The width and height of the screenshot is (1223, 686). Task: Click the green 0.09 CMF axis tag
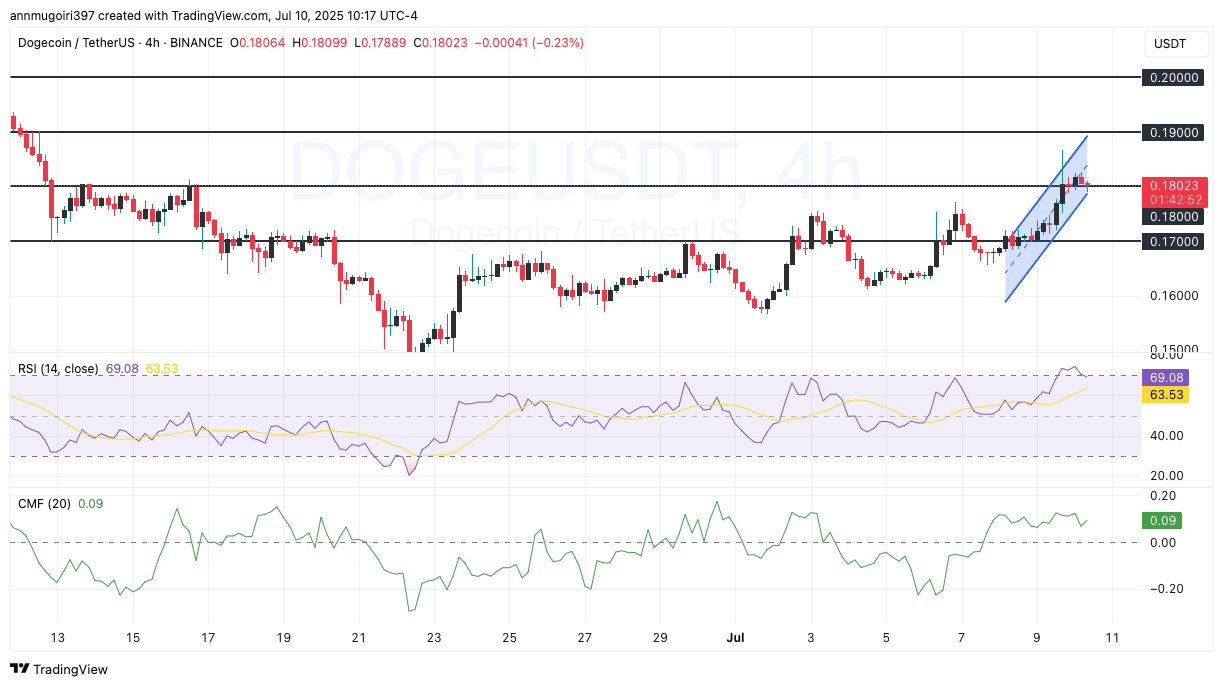coord(1162,520)
